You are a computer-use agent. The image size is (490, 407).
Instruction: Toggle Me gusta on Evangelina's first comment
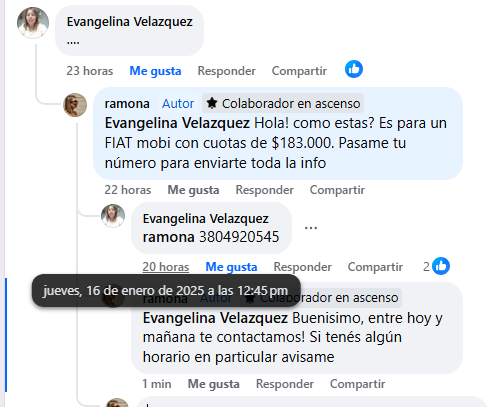155,71
